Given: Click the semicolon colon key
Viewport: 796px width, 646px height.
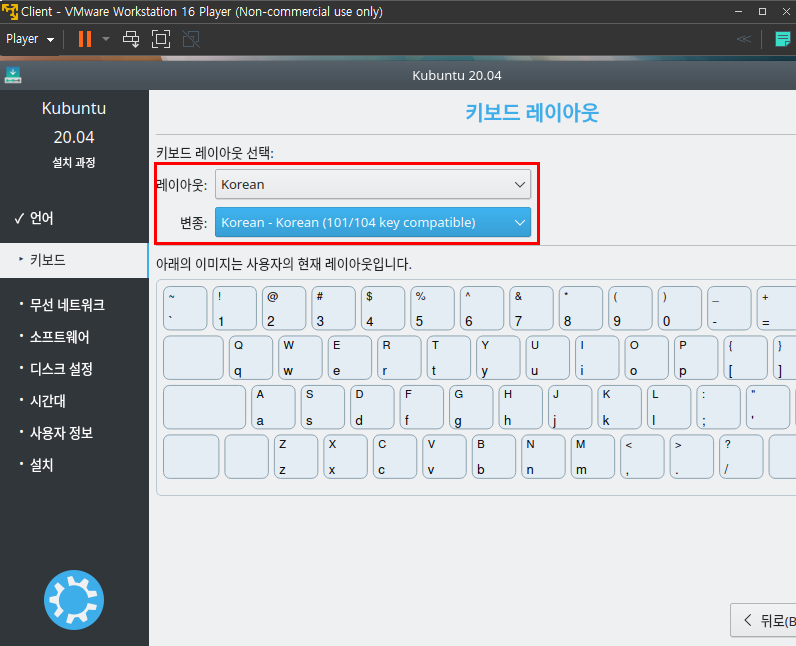Looking at the screenshot, I should coord(718,407).
